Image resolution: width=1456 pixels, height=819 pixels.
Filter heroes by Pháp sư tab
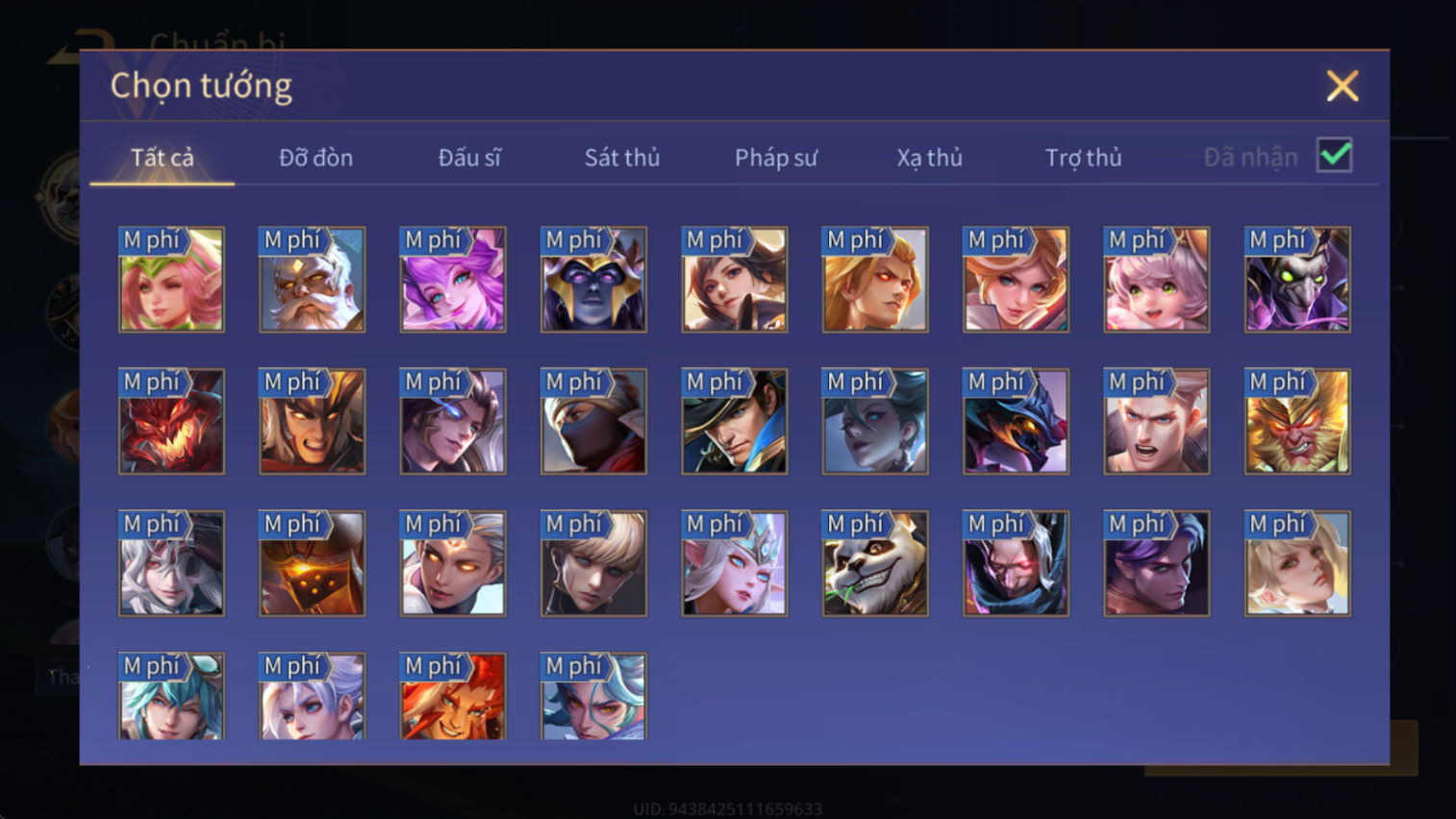click(x=776, y=158)
